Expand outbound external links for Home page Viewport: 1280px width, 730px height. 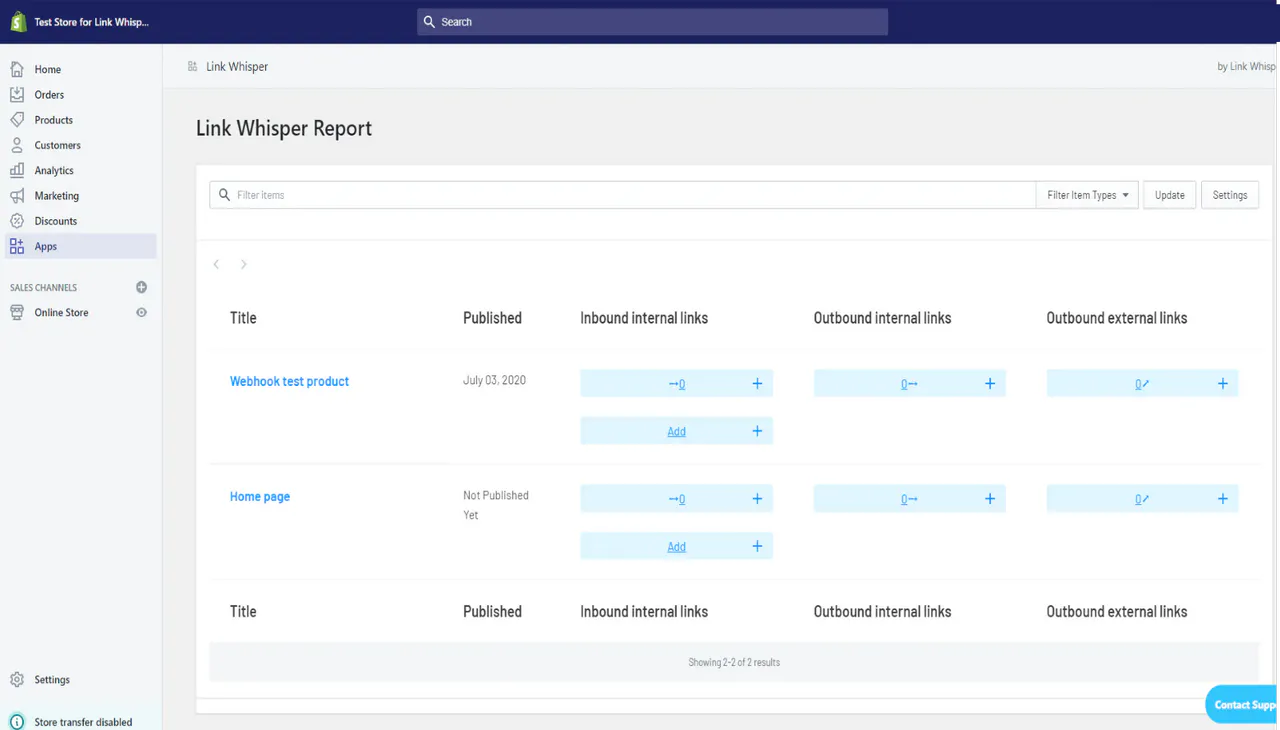click(x=1222, y=498)
